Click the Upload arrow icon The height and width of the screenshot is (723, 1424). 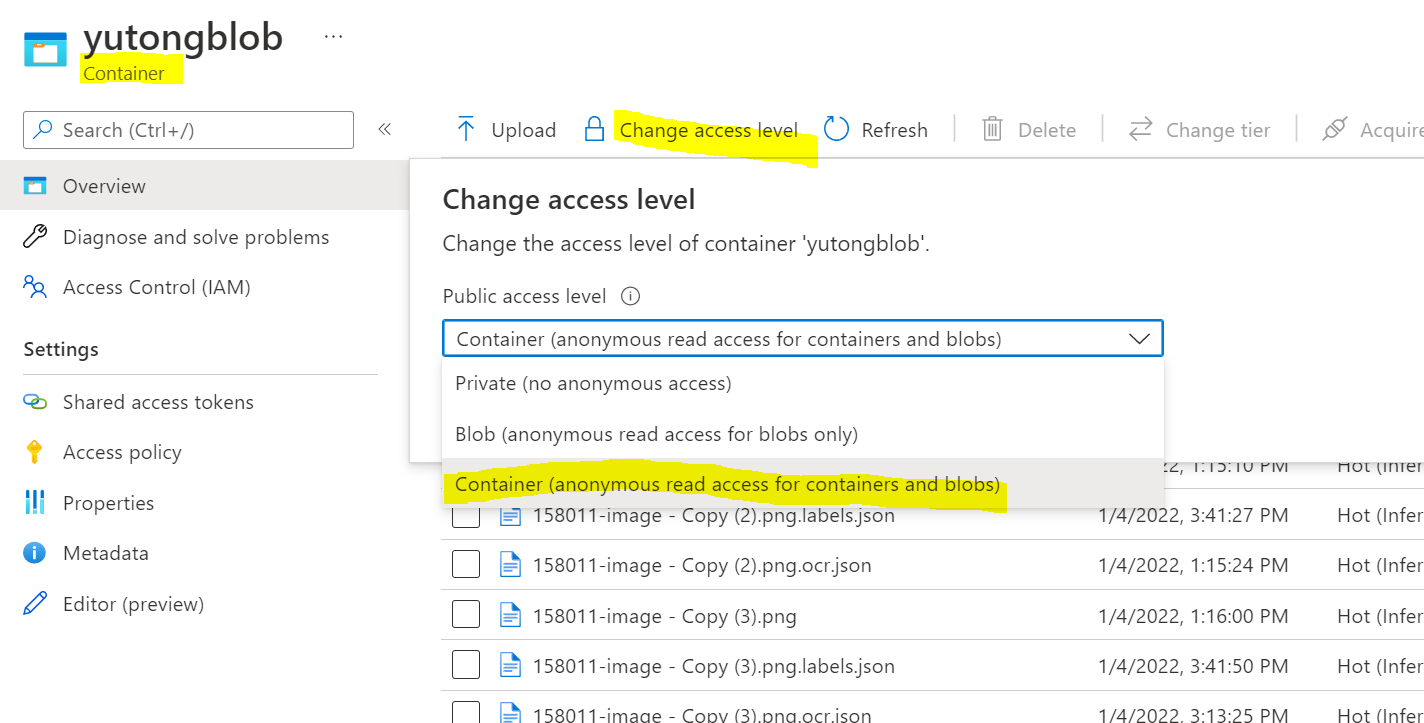465,129
